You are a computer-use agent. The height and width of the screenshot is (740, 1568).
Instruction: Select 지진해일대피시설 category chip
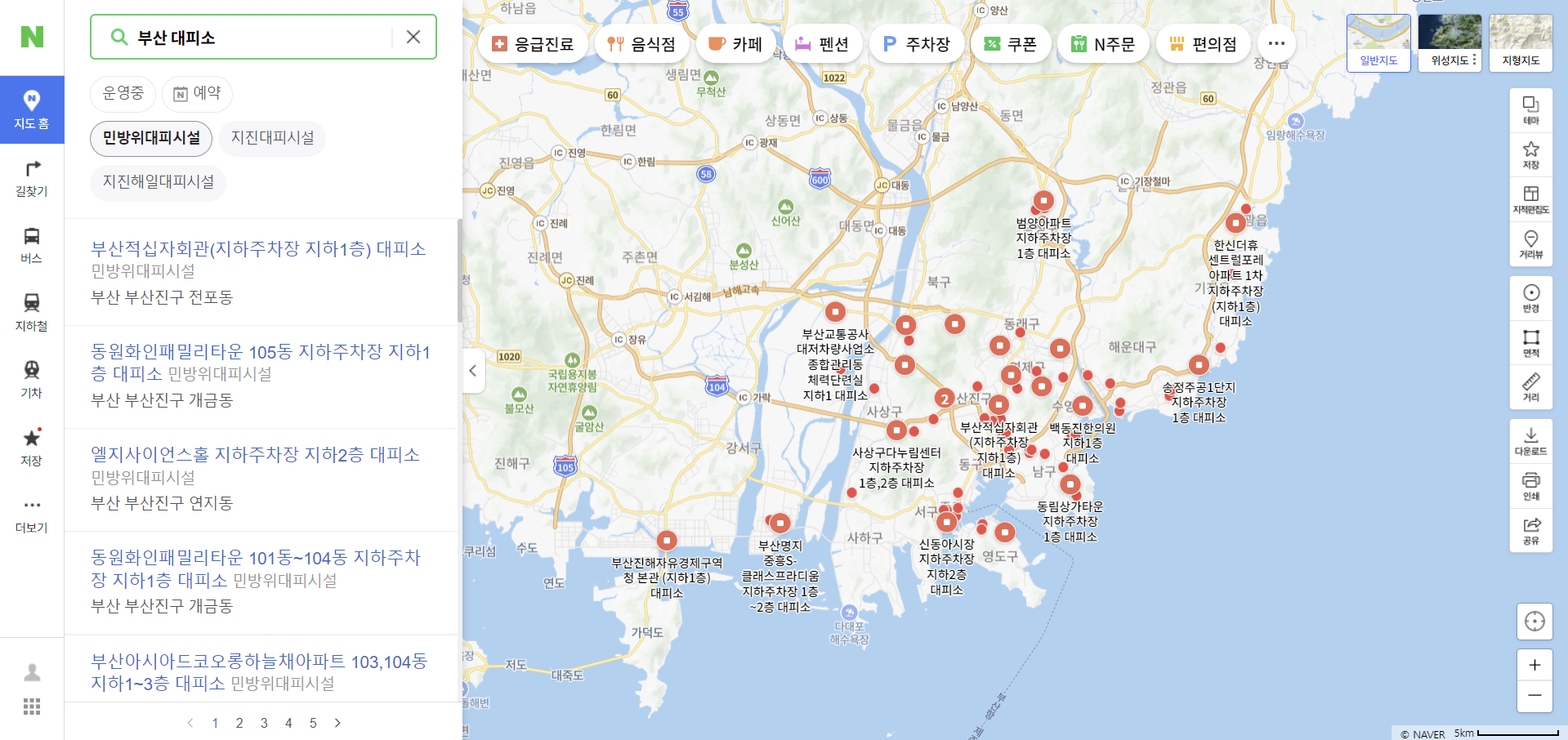[x=158, y=182]
